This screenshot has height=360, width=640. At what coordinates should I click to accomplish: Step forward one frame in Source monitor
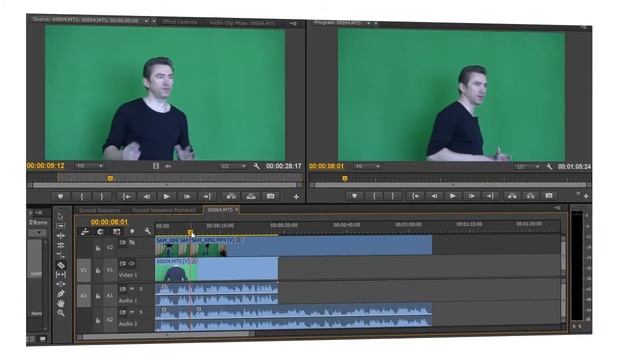[x=187, y=196]
